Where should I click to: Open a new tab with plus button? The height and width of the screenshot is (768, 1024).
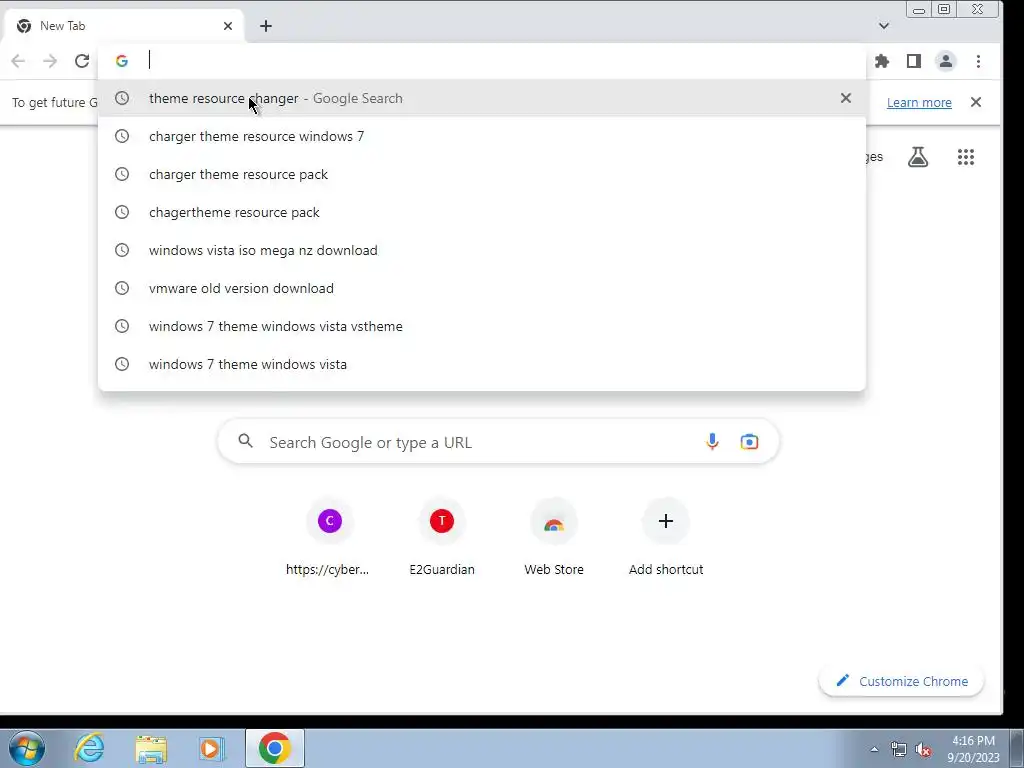tap(266, 26)
